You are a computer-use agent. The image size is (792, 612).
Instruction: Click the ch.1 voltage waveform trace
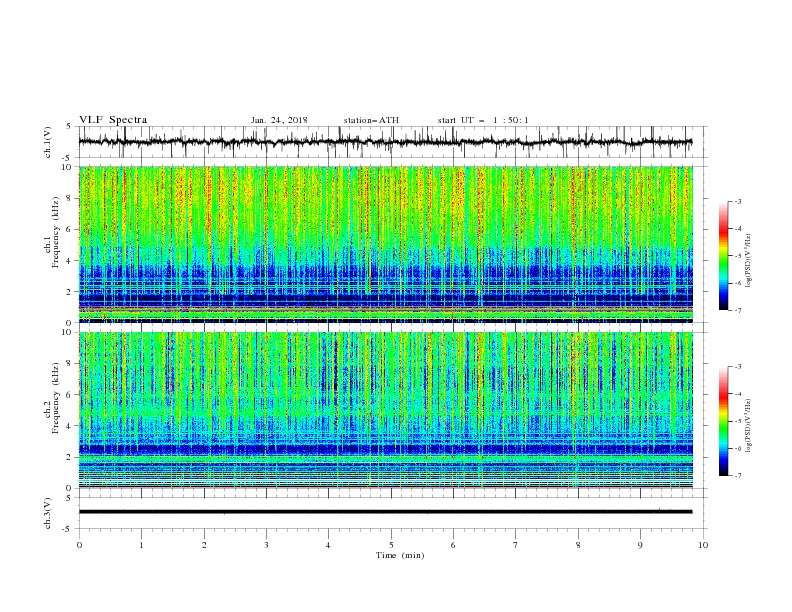pyautogui.click(x=385, y=142)
